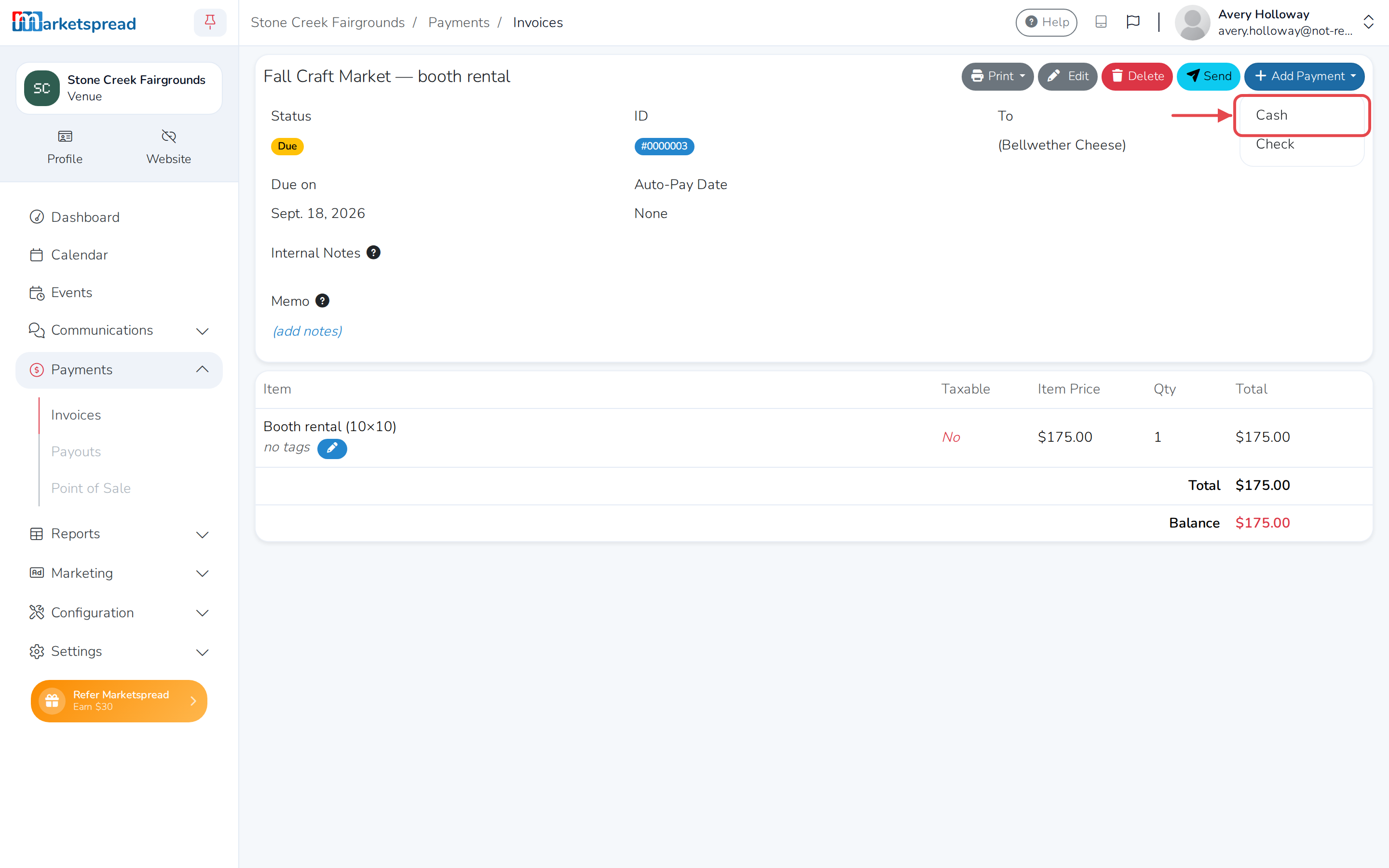1389x868 pixels.
Task: Click the Bellwether Cheese recipient
Action: click(1062, 145)
